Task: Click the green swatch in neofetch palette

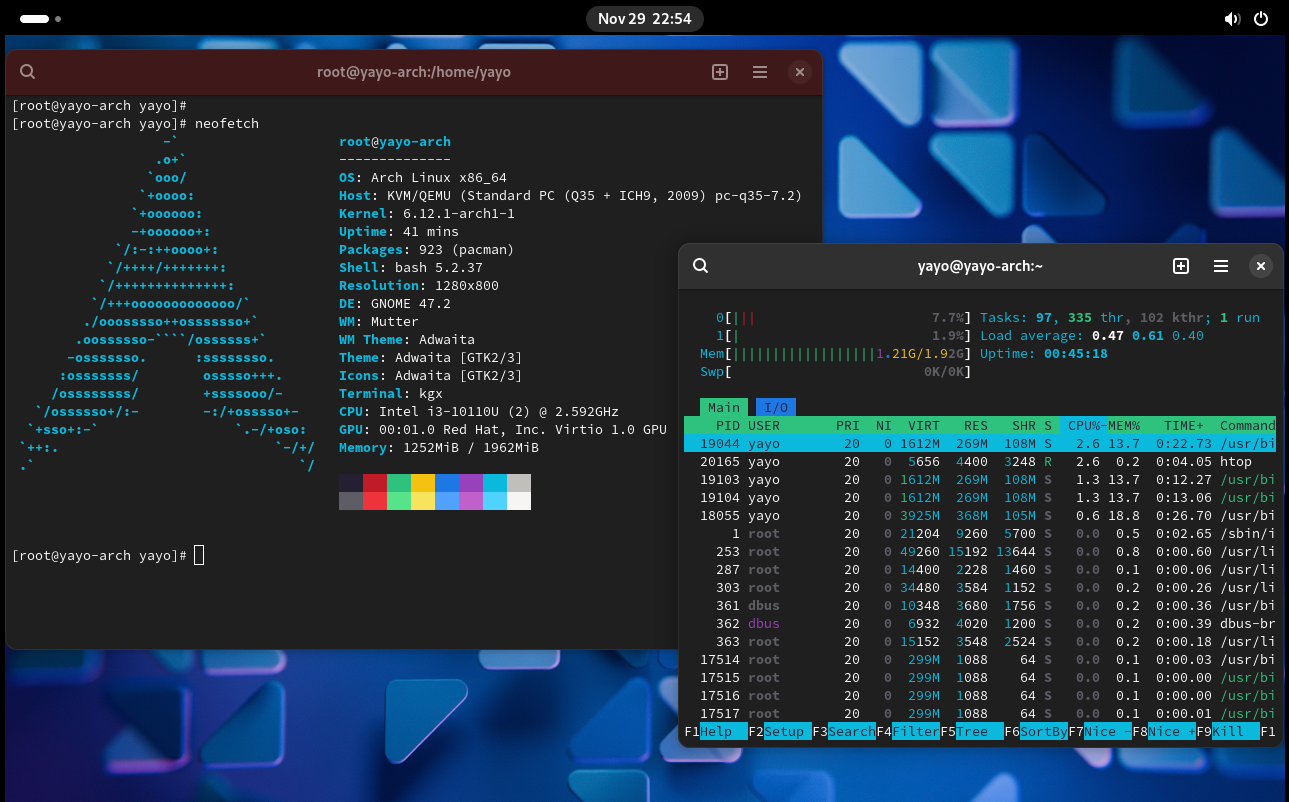Action: click(399, 483)
